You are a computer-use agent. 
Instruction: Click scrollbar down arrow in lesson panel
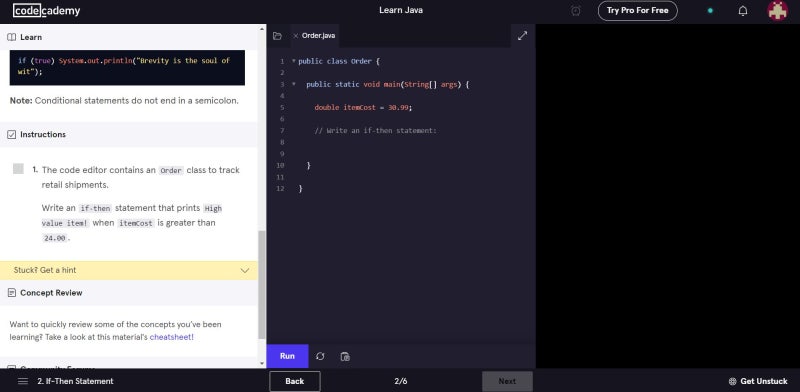click(x=262, y=363)
